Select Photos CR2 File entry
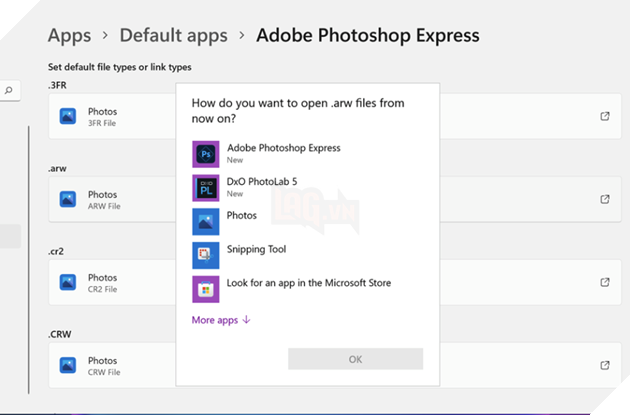630x415 pixels. coord(103,283)
